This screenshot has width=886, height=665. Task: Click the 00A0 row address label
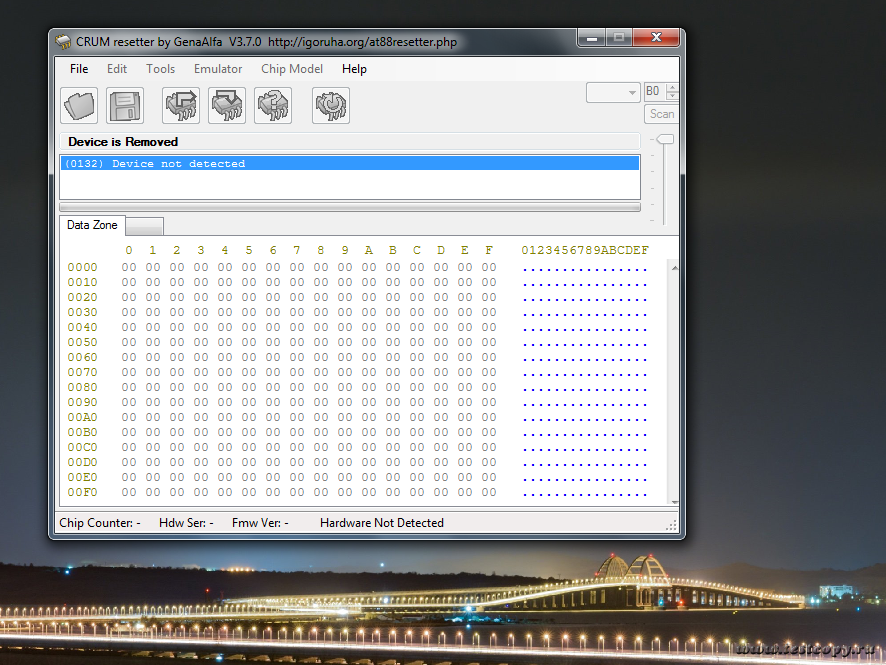coord(82,417)
